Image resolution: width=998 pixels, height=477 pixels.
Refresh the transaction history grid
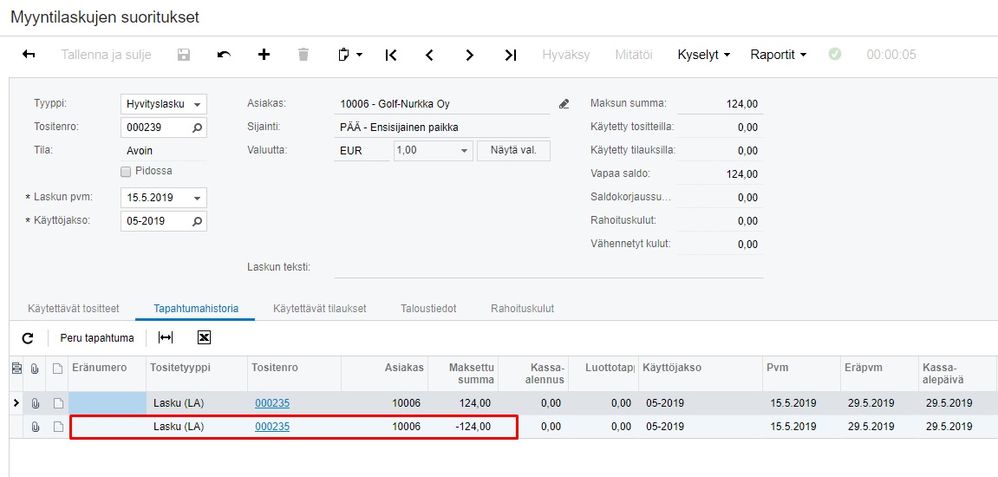[x=28, y=338]
